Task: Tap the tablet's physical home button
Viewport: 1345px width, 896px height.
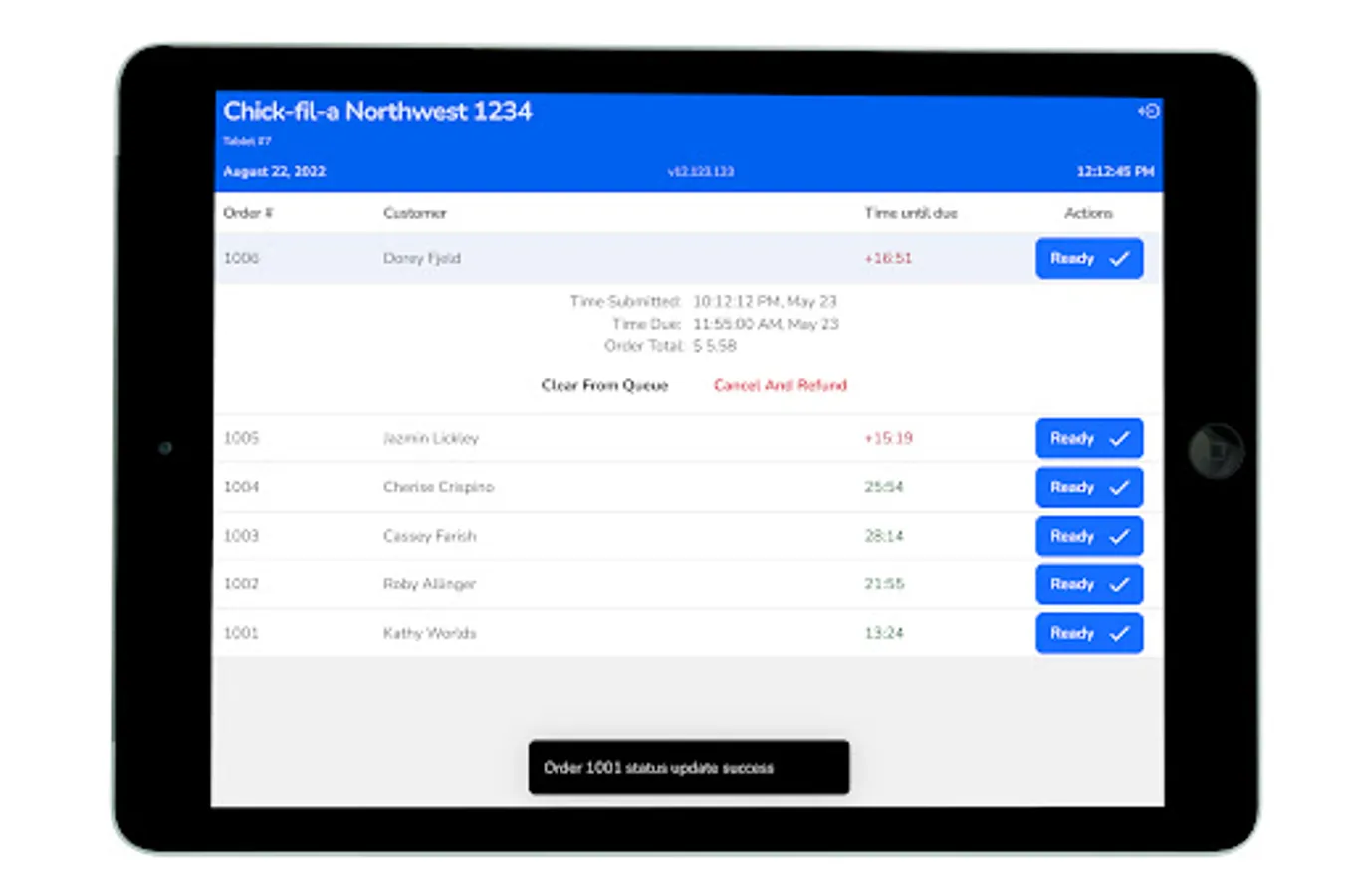Action: 1217,451
